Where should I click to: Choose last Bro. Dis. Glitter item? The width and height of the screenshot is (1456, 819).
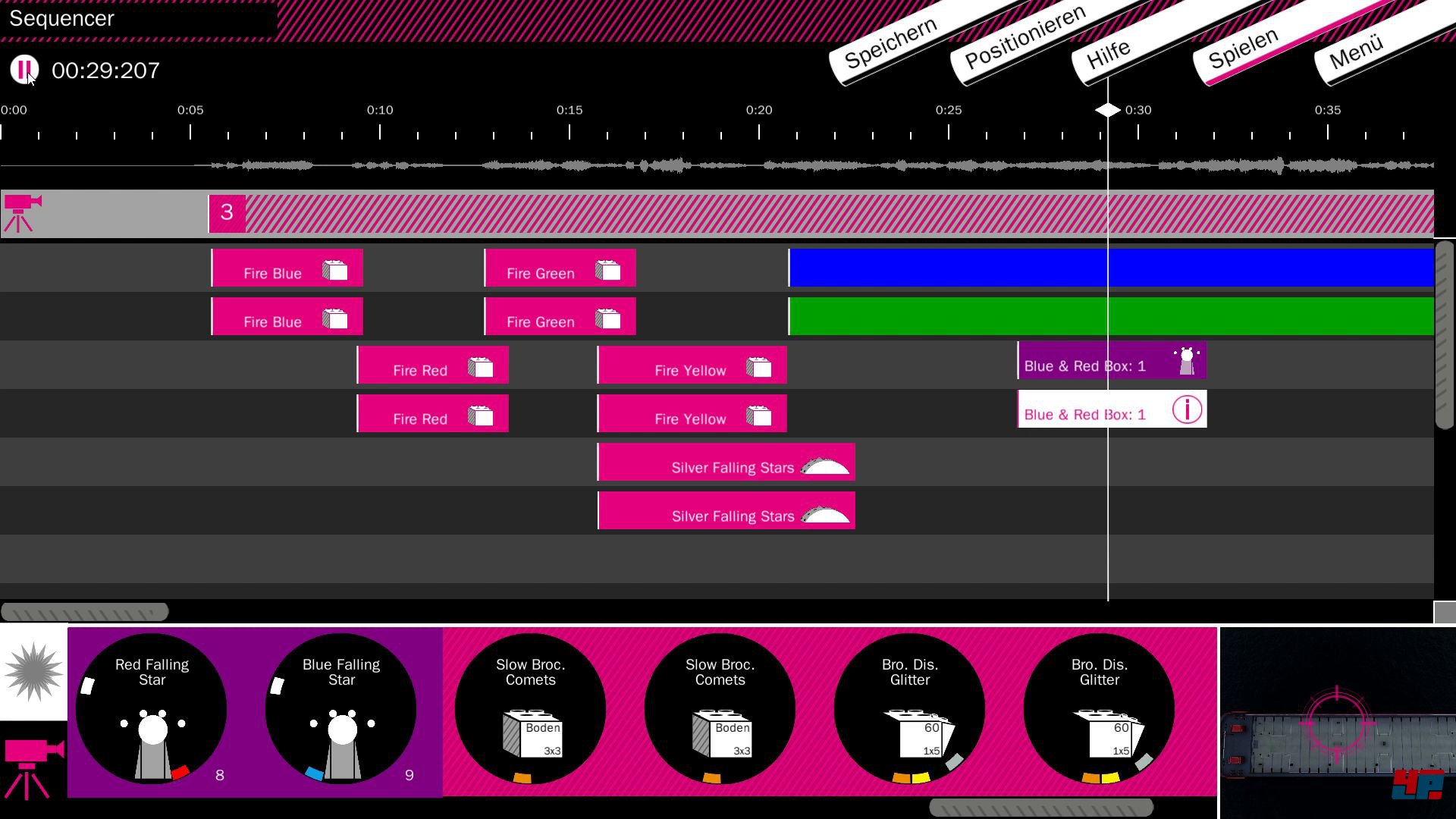[1099, 709]
